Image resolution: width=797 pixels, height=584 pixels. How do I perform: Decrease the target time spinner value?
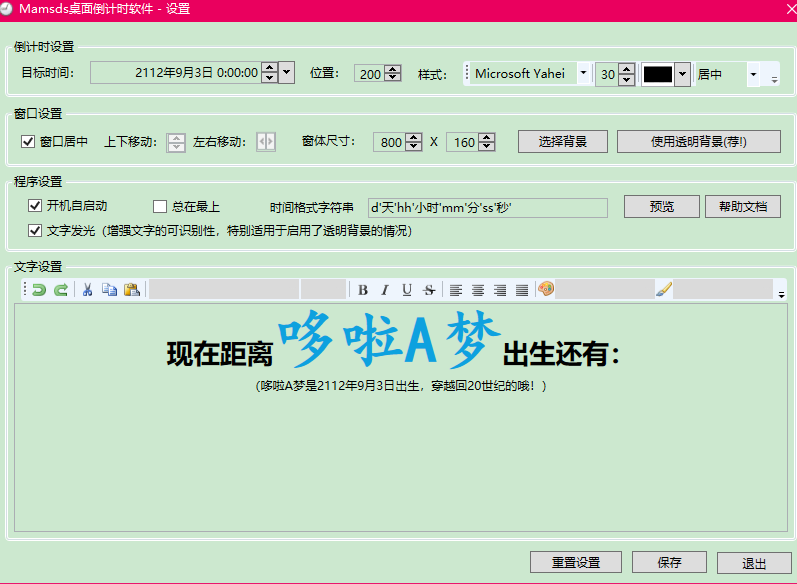pyautogui.click(x=270, y=78)
